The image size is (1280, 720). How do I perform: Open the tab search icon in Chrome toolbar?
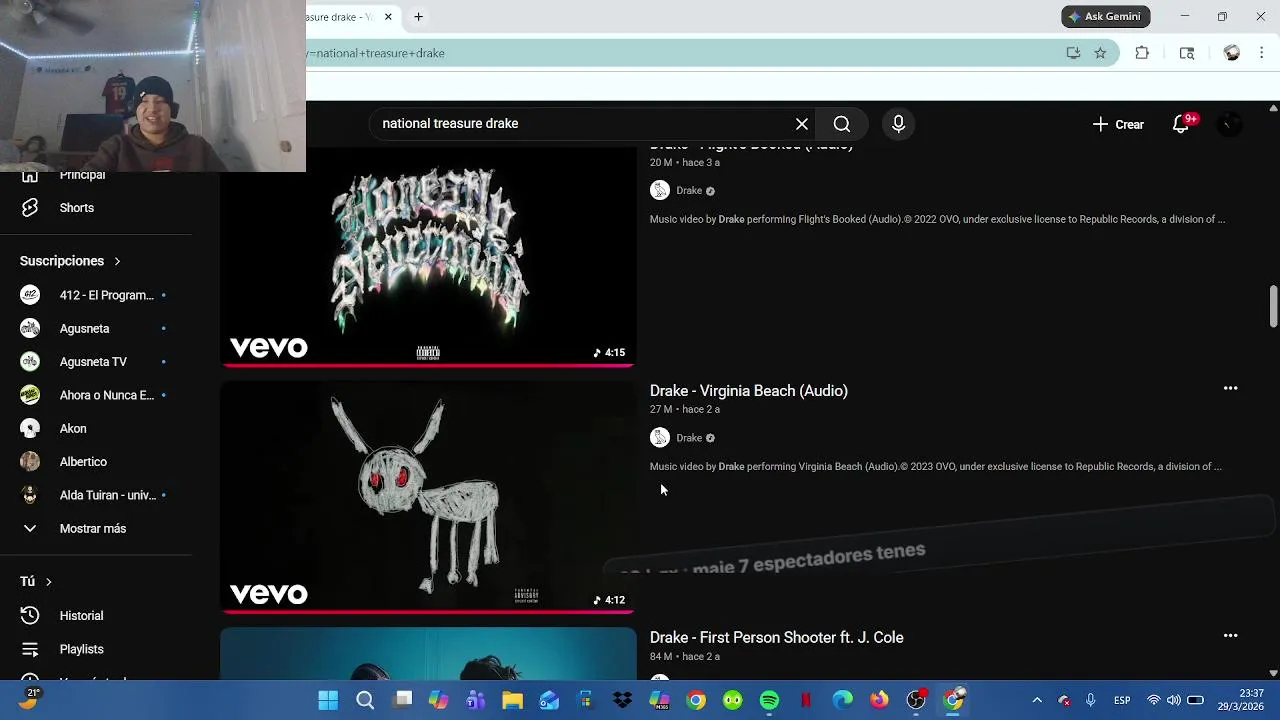click(1187, 53)
